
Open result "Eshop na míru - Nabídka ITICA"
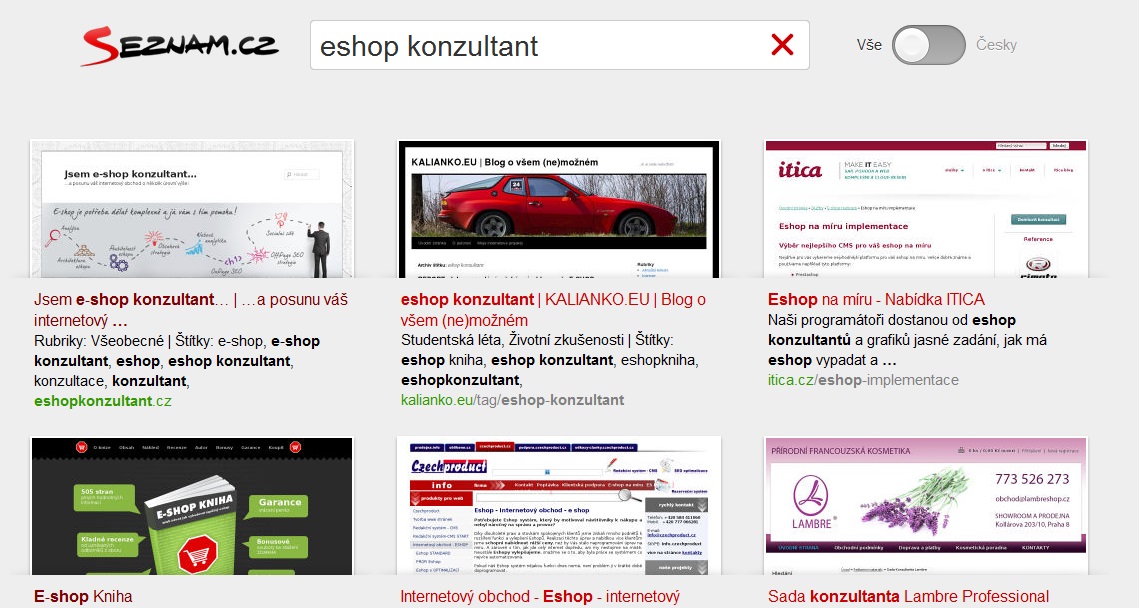pyautogui.click(x=876, y=299)
